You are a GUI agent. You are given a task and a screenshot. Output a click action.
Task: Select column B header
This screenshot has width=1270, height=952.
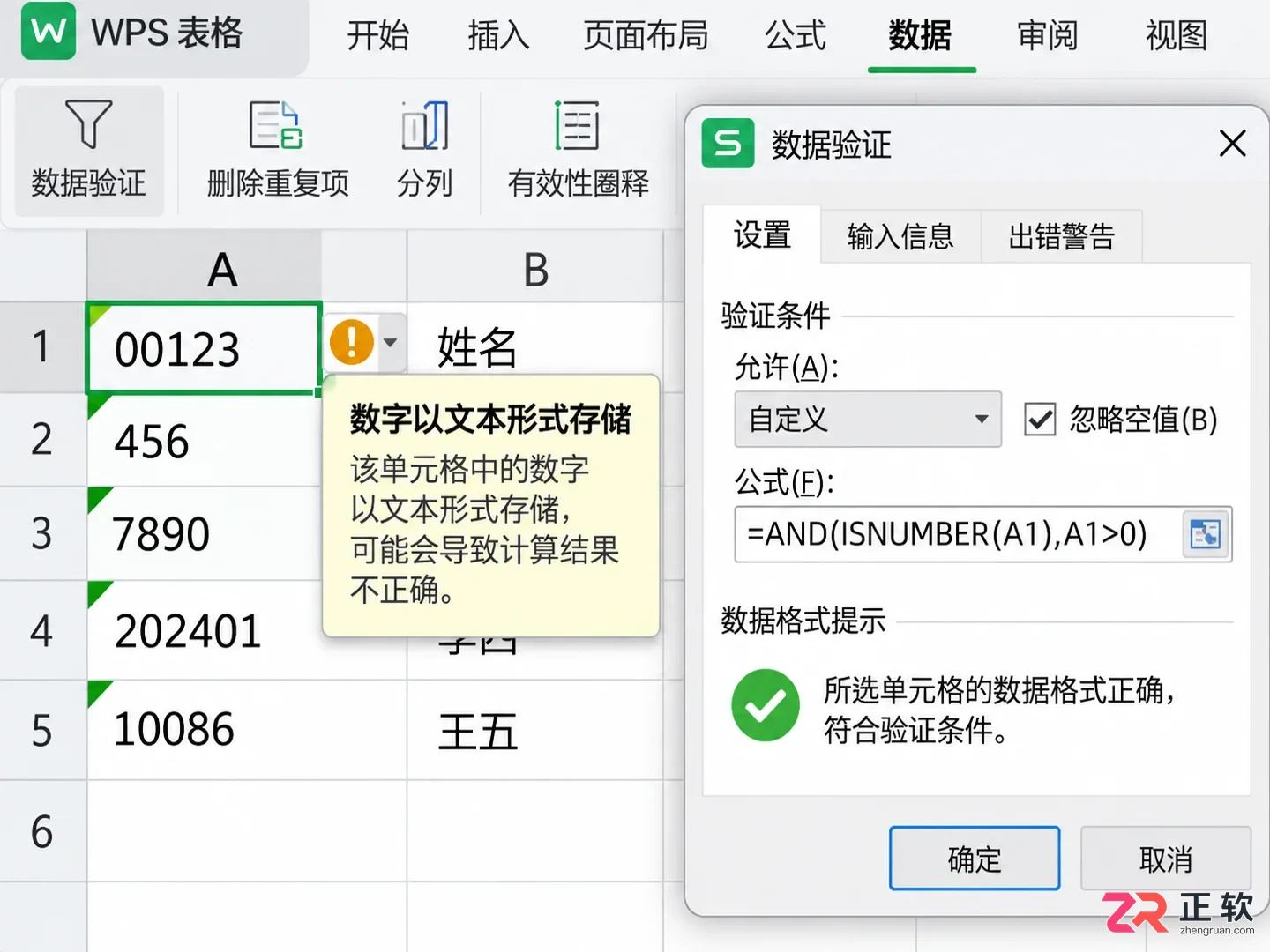tap(535, 268)
